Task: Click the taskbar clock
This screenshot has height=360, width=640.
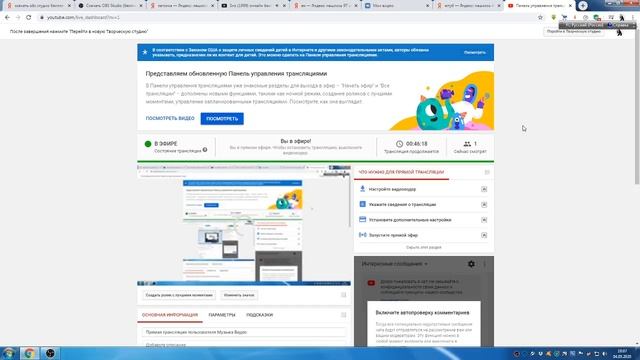Action: 622,353
